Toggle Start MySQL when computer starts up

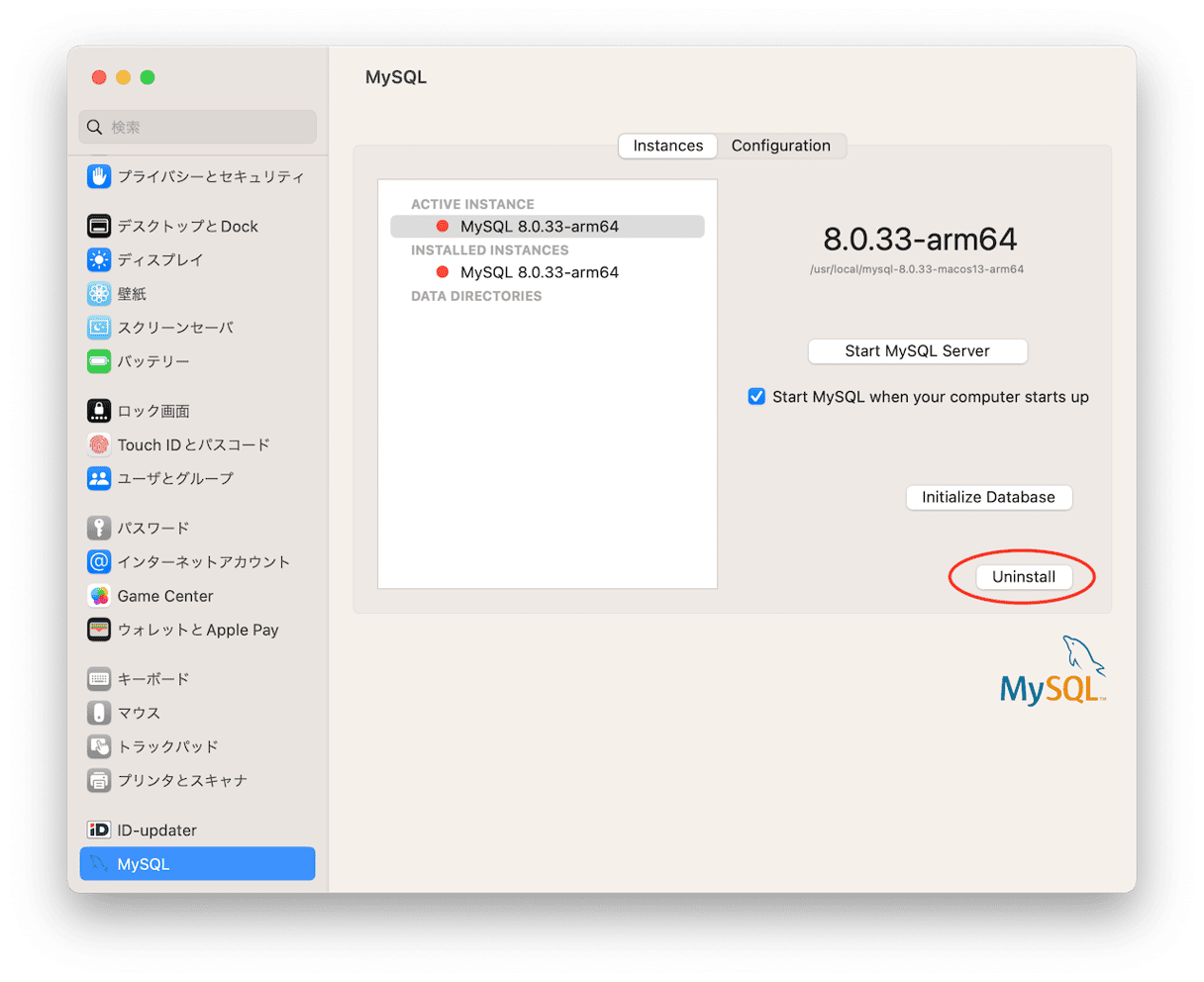756,396
